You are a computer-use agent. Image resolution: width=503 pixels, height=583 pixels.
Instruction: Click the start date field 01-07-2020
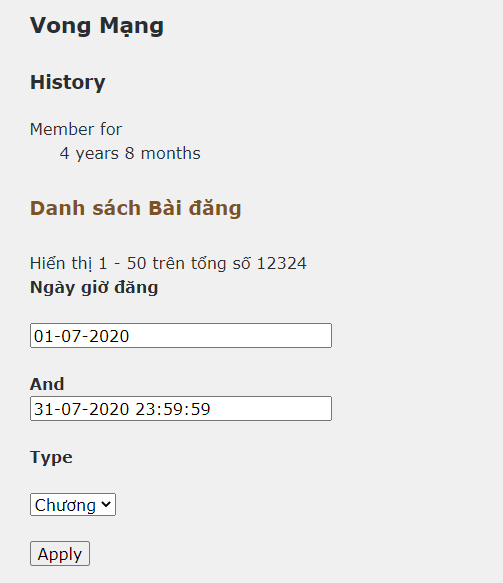click(x=181, y=336)
